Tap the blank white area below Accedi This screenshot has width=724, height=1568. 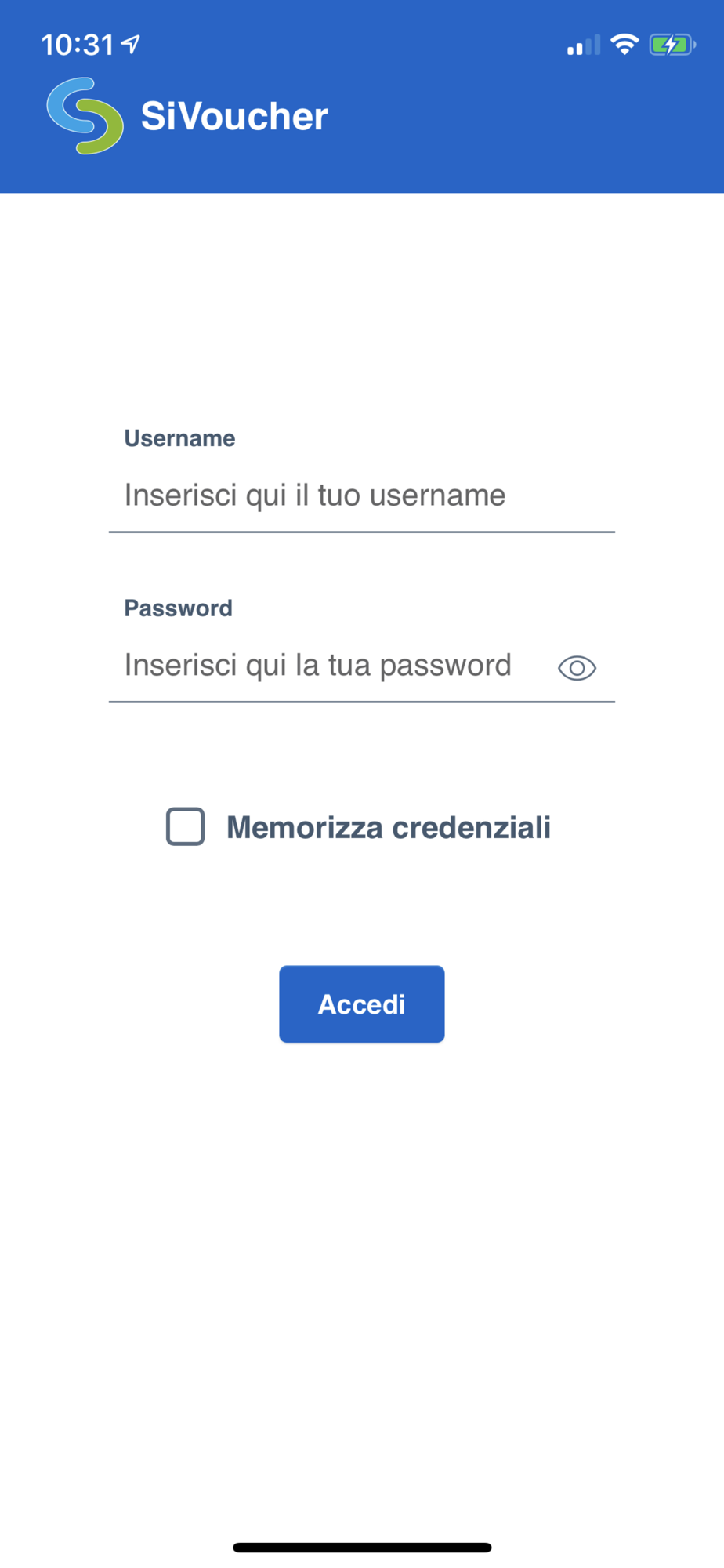tap(362, 1286)
